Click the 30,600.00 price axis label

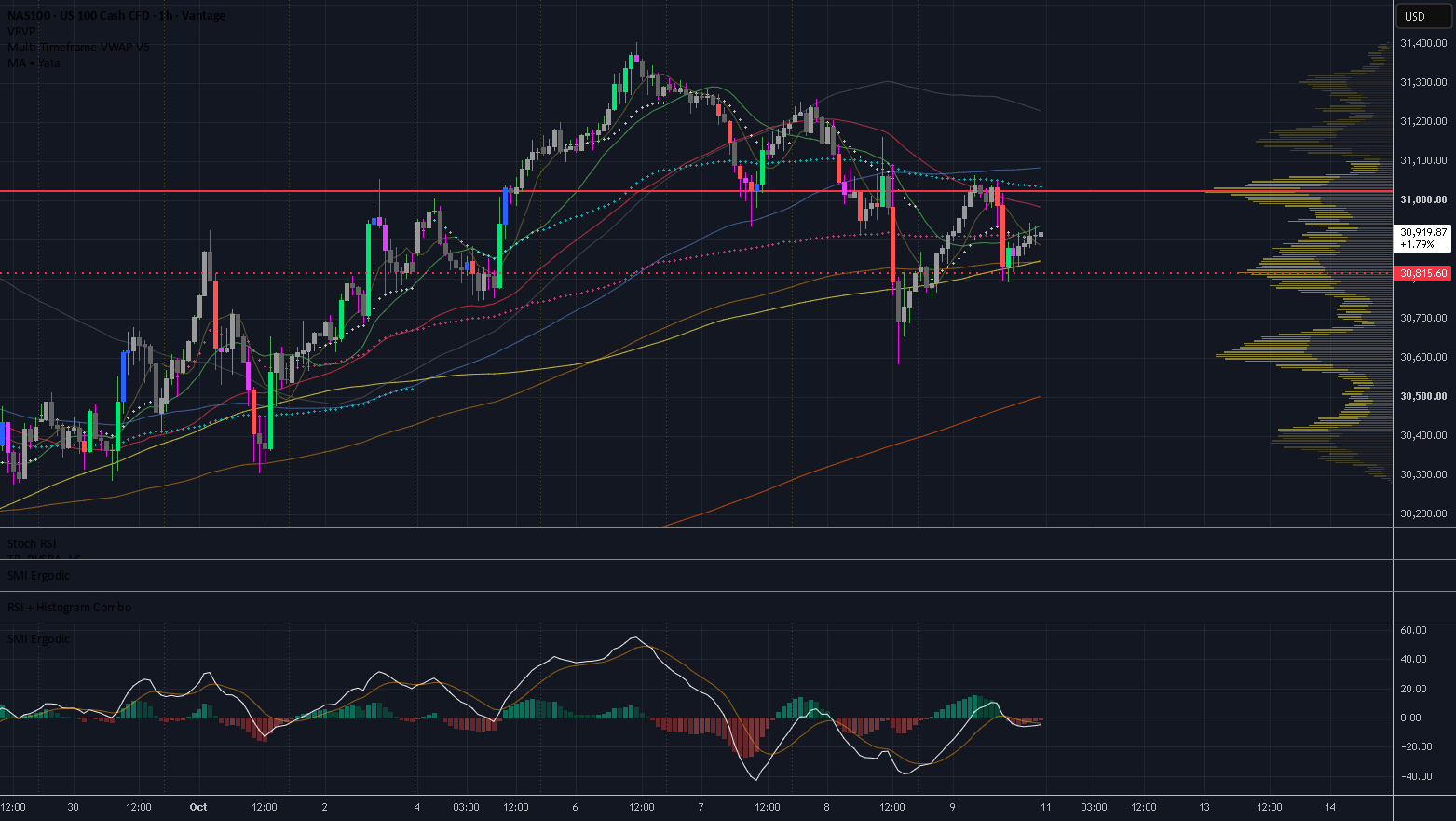1423,357
